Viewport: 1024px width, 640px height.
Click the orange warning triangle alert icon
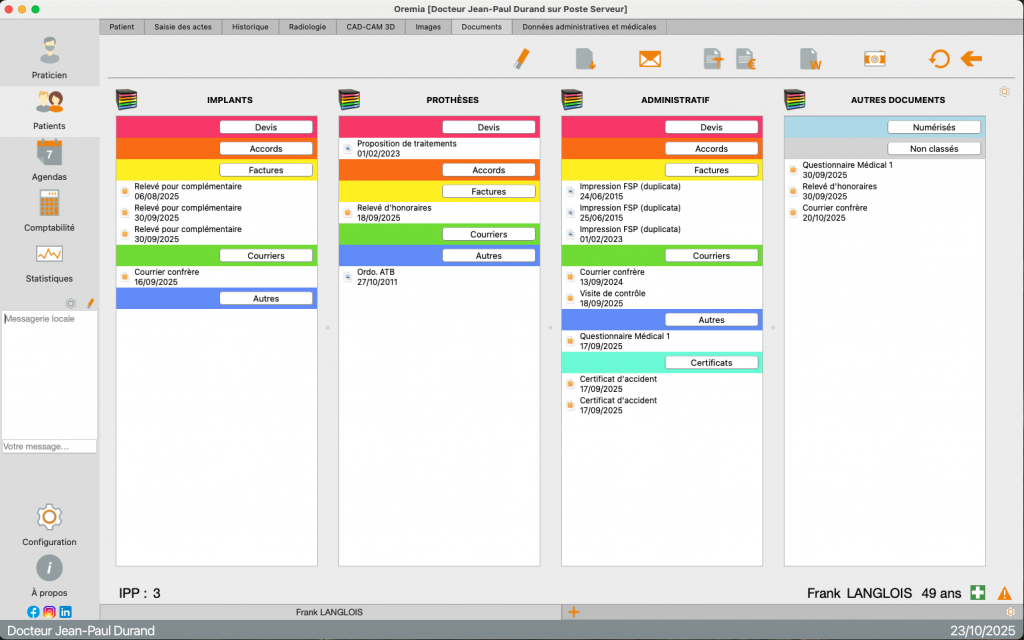click(x=1004, y=593)
